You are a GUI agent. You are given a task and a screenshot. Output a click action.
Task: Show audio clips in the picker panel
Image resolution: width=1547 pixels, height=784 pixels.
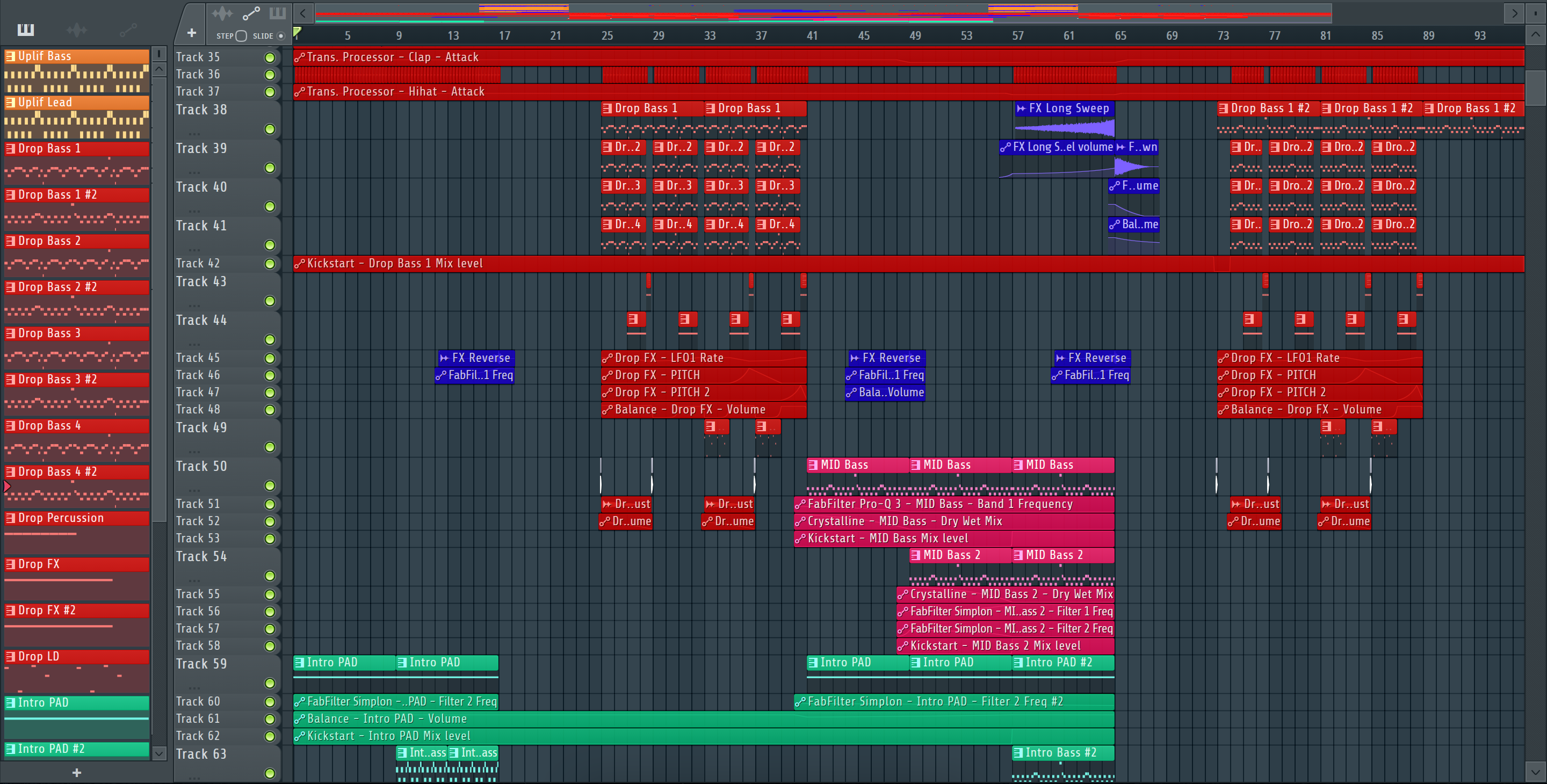pos(77,30)
